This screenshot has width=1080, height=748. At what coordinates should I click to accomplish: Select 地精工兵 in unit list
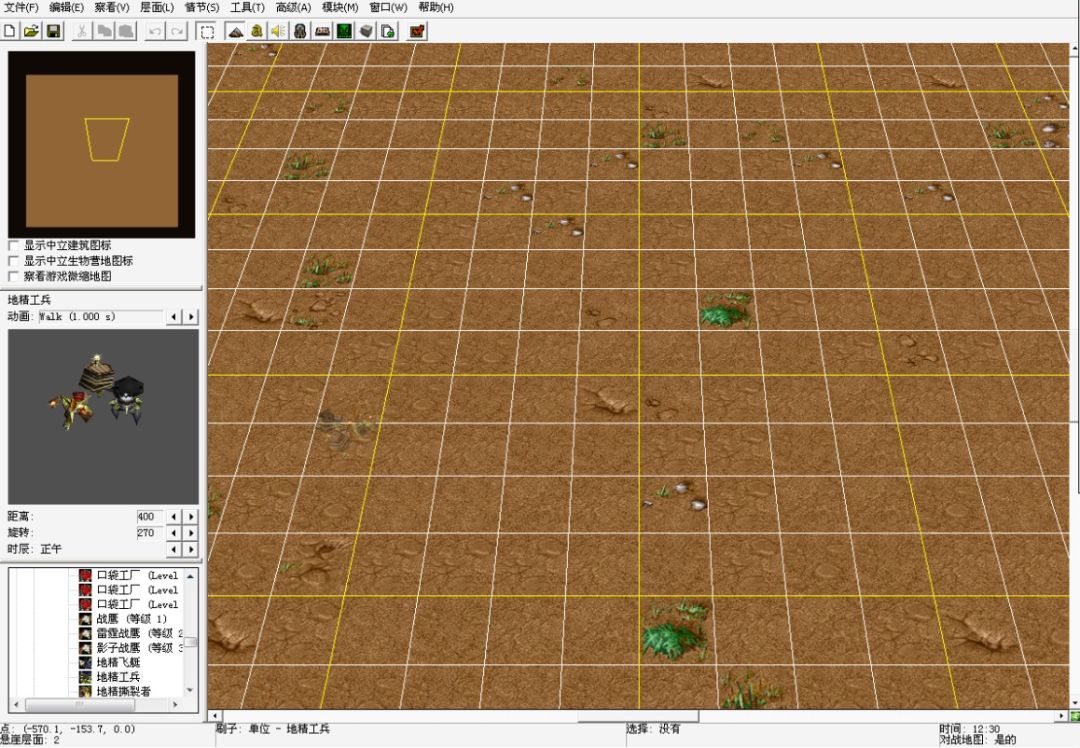pyautogui.click(x=118, y=677)
